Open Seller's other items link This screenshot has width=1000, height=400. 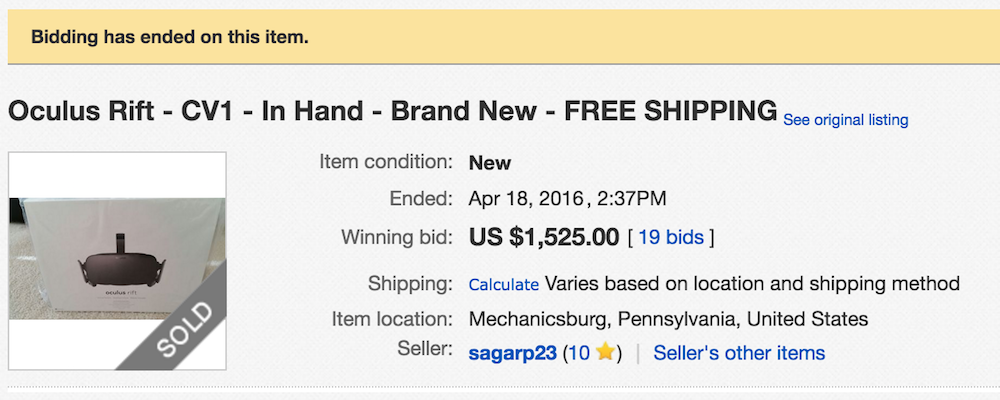(739, 353)
